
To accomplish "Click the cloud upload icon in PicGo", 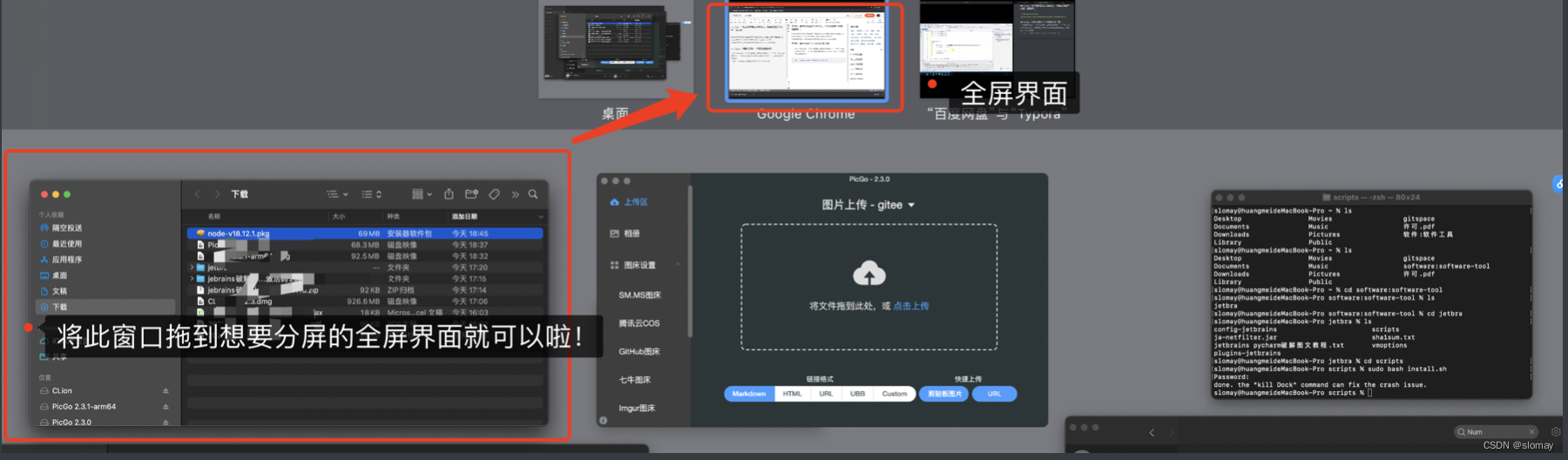I will (869, 274).
